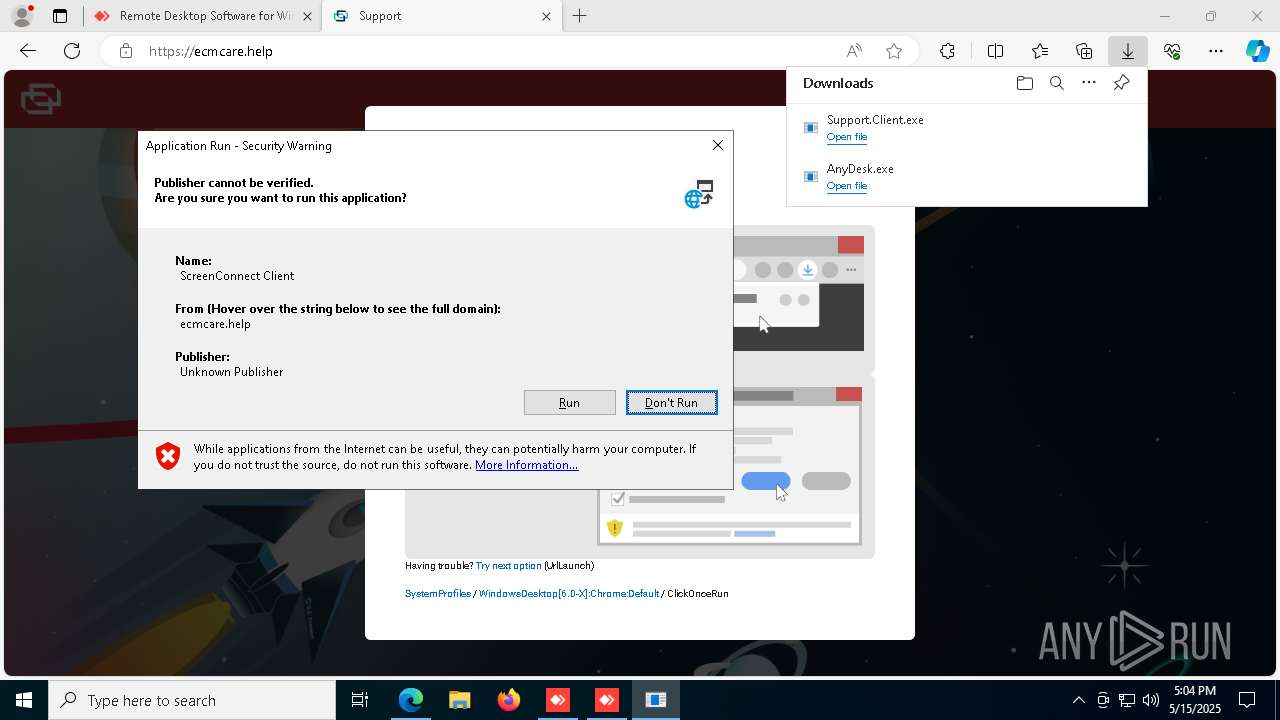
Task: Open the downloads folder icon
Action: pos(1024,83)
